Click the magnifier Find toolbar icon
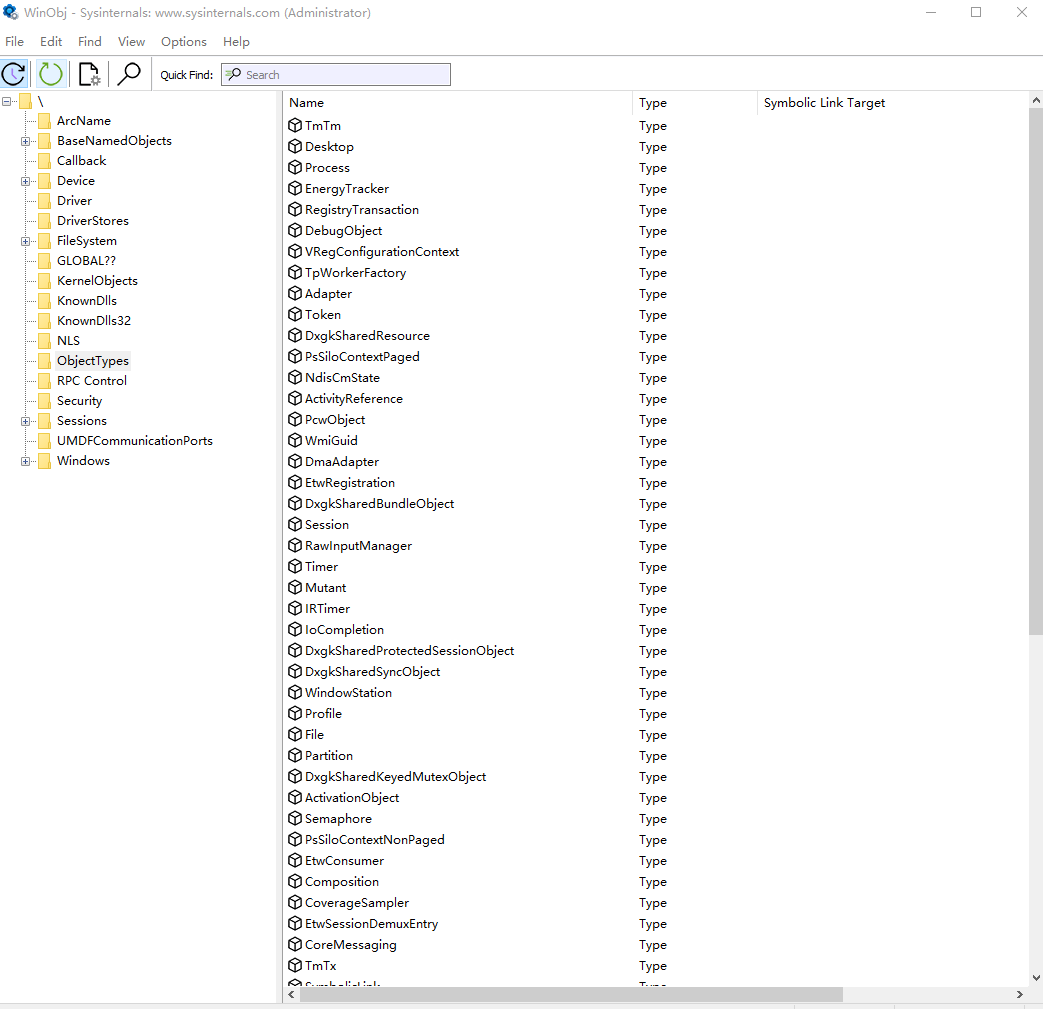 pos(129,74)
